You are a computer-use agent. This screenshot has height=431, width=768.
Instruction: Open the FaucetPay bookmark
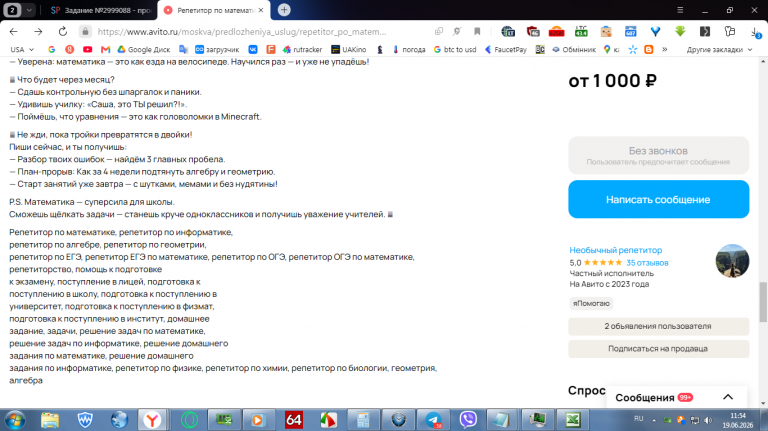point(505,49)
